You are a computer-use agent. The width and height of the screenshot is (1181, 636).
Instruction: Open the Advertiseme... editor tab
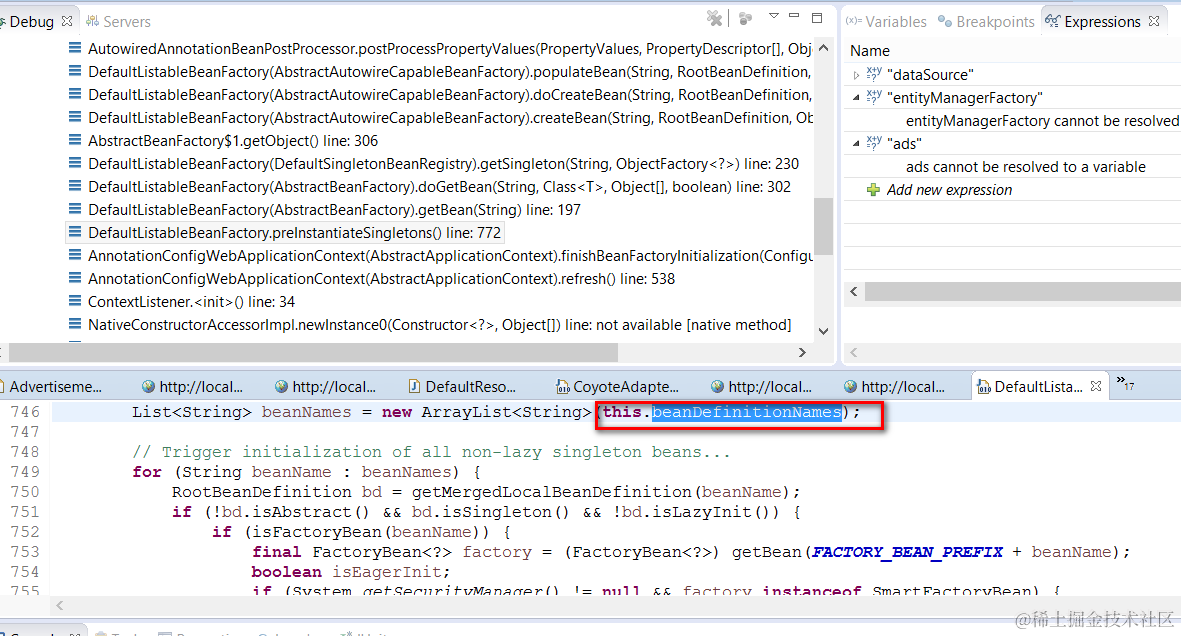(54, 387)
